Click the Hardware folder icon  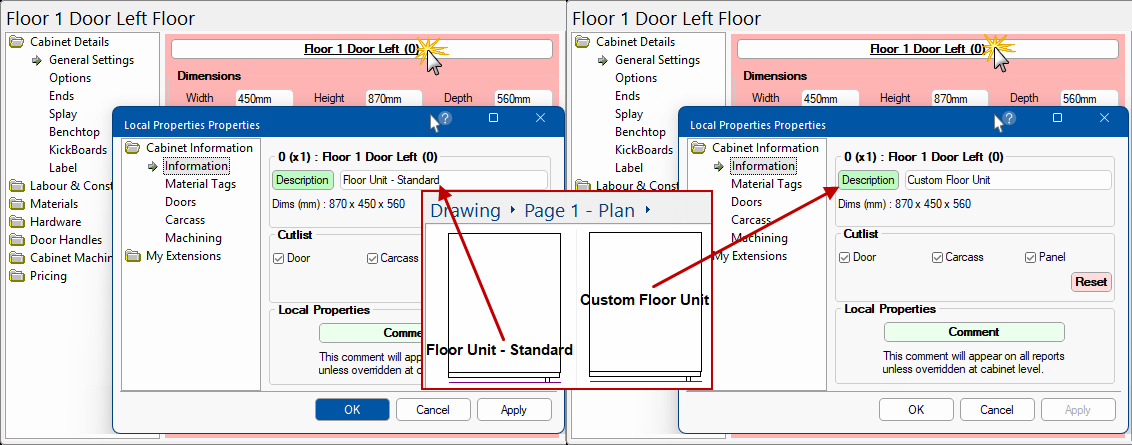(16, 222)
